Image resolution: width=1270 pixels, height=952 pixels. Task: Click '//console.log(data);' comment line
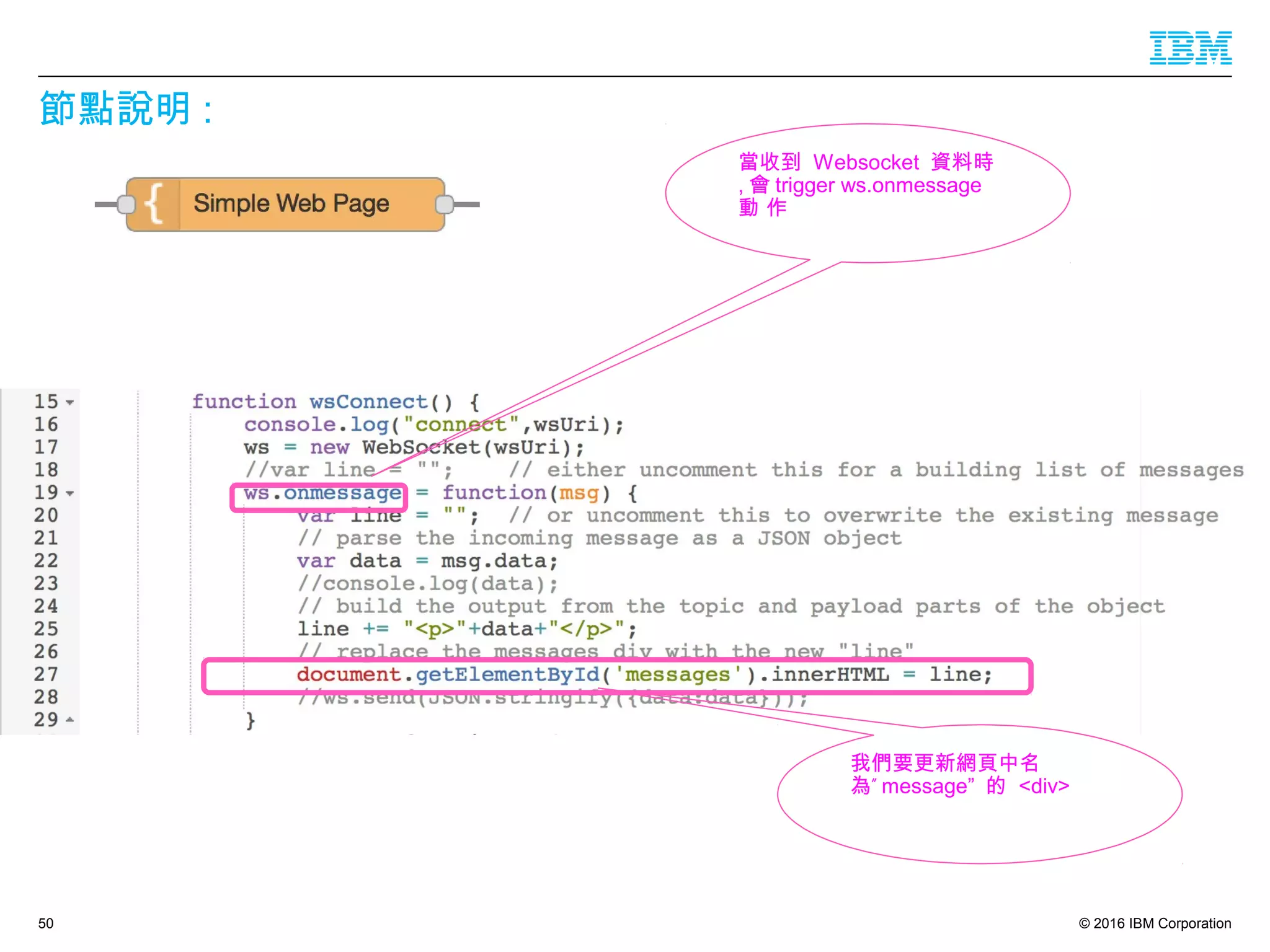click(427, 584)
